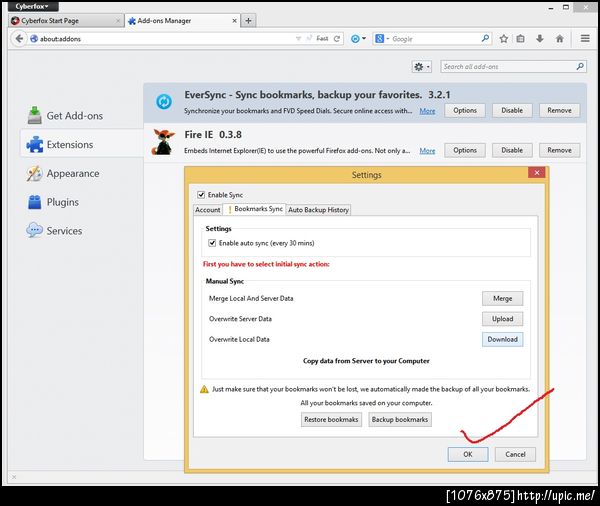Switch to Auto Backup History tab
The image size is (600, 506).
tap(318, 210)
